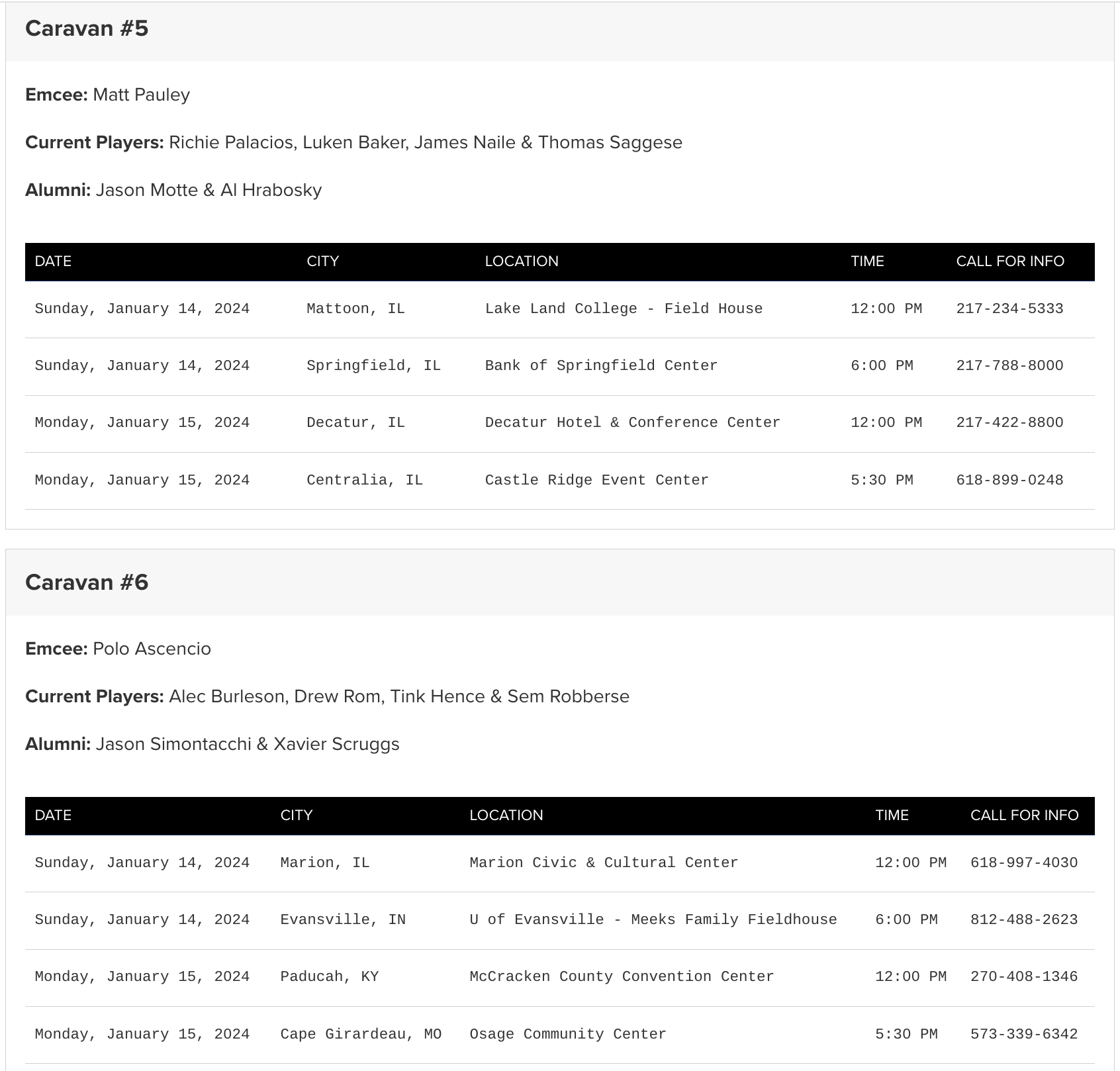The image size is (1120, 1071).
Task: Click the Centralia phone number 618-899-0248
Action: click(x=1009, y=480)
